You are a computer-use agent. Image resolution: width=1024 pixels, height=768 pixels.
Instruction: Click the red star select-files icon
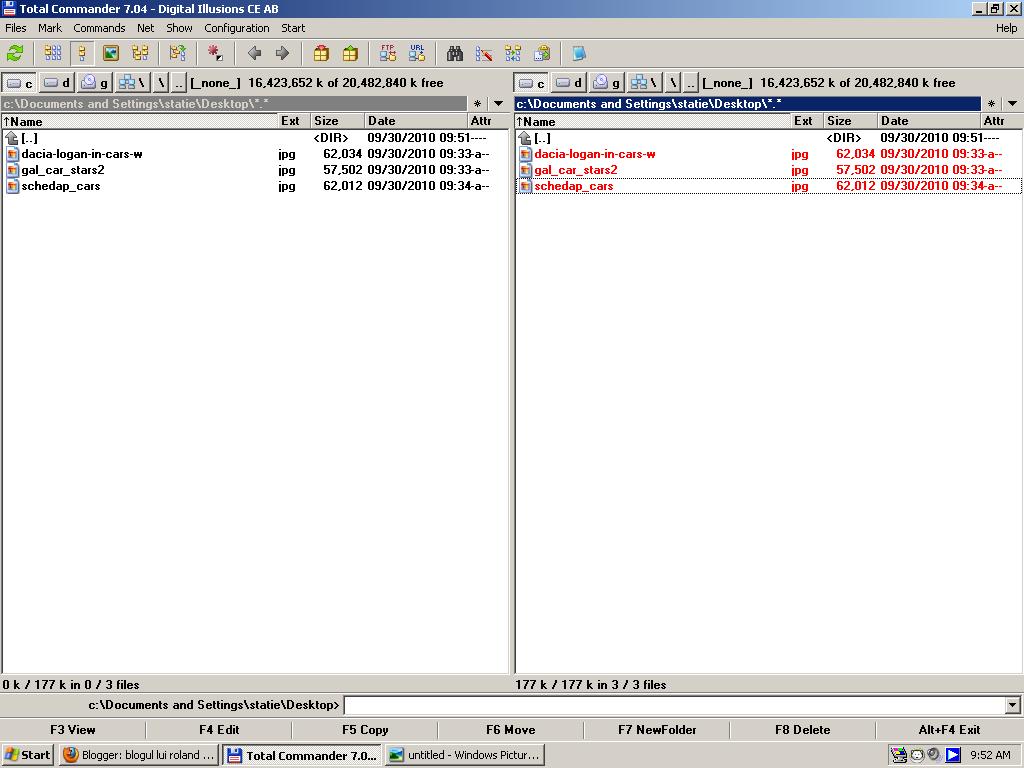[x=215, y=53]
